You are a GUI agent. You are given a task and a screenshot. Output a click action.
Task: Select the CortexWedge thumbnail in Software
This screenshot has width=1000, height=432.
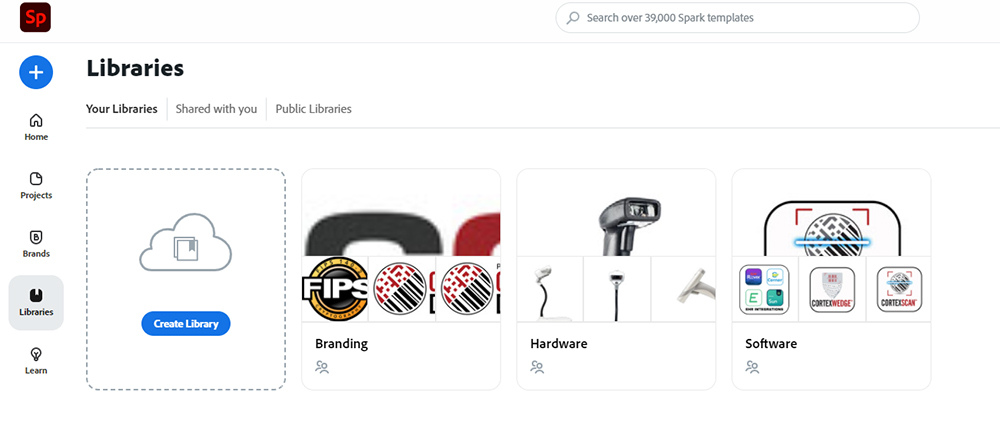click(832, 290)
